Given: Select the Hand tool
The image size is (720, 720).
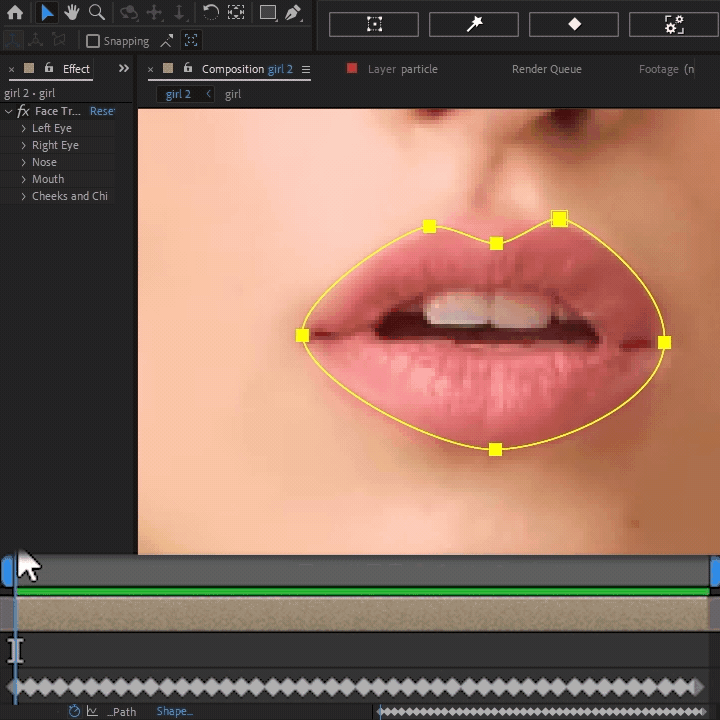Looking at the screenshot, I should click(x=72, y=13).
